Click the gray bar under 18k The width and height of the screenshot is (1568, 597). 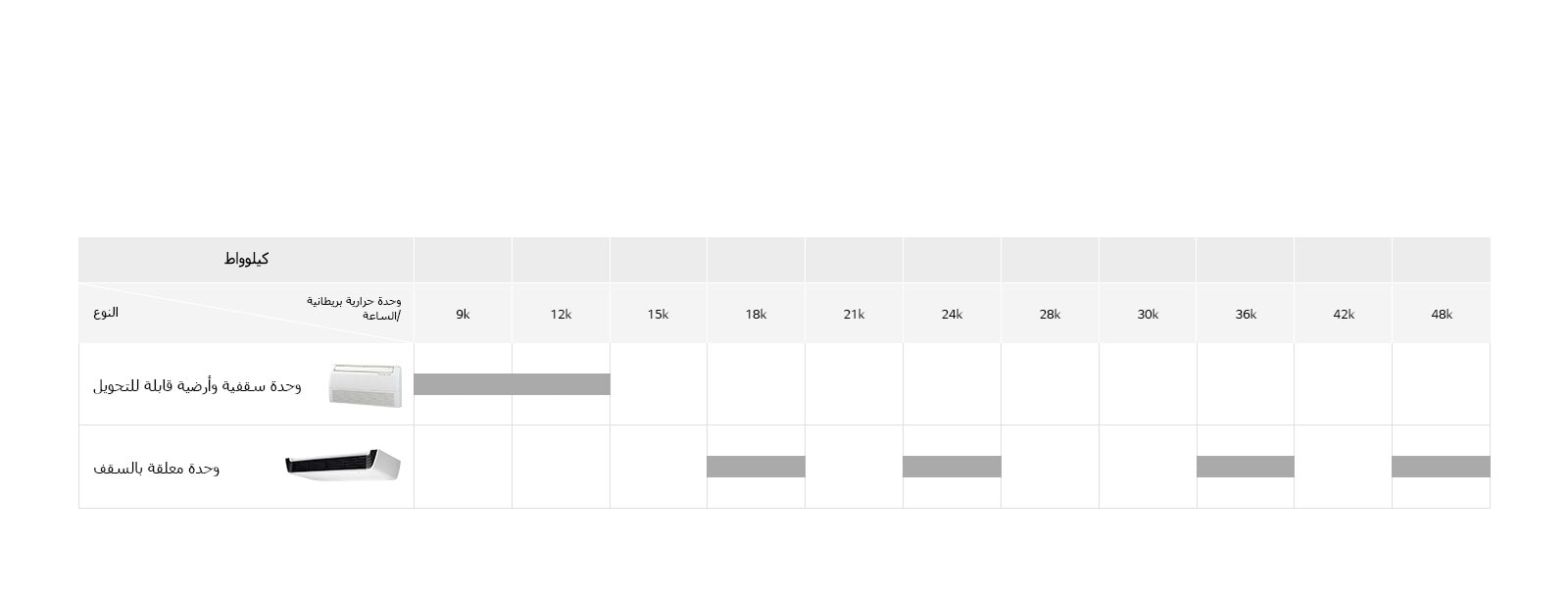(756, 467)
